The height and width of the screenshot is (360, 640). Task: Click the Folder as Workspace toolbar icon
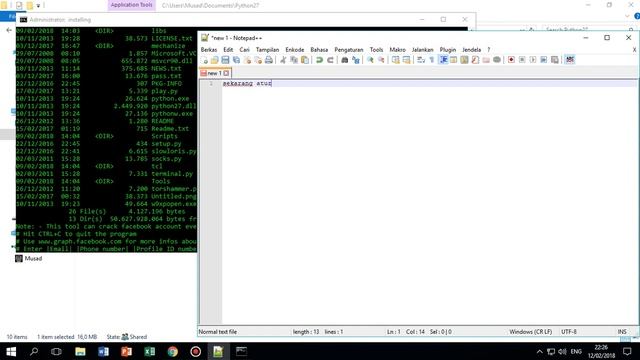click(486, 60)
